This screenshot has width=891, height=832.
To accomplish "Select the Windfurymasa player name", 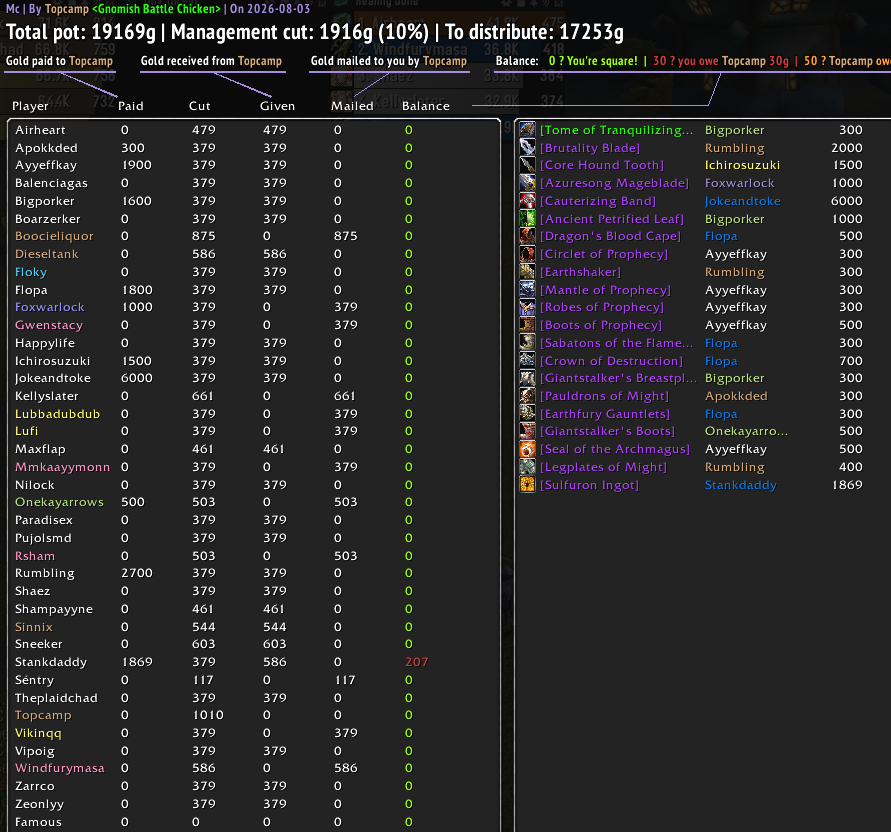I will tap(60, 768).
